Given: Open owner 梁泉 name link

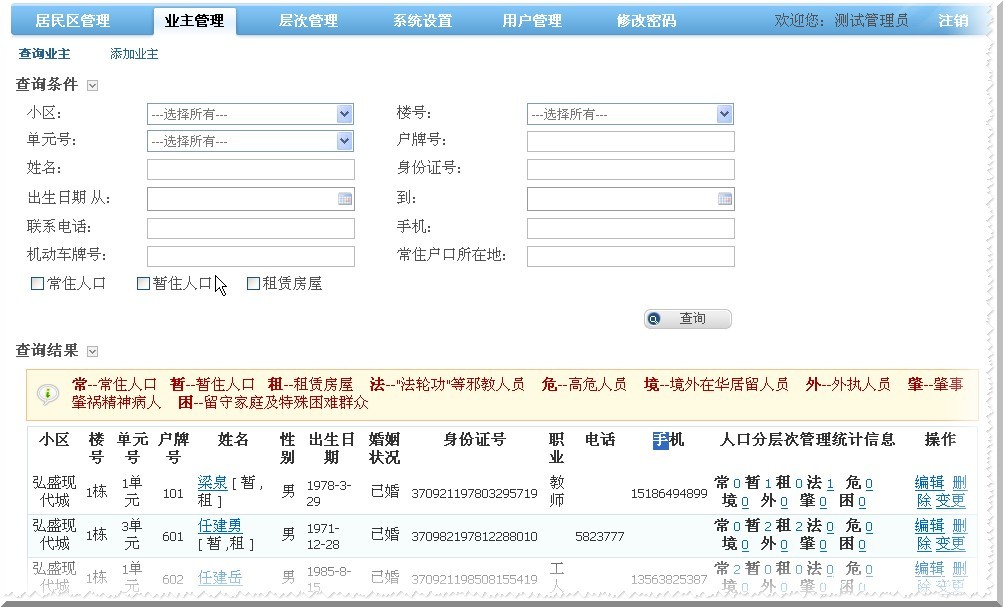Looking at the screenshot, I should click(x=212, y=483).
